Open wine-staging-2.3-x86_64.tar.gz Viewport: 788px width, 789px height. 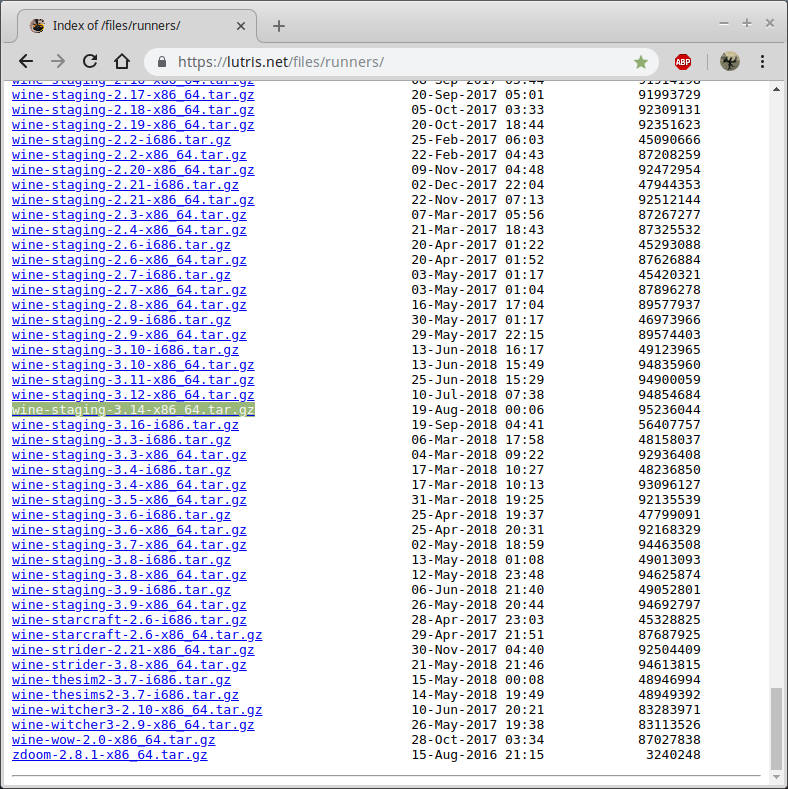129,215
